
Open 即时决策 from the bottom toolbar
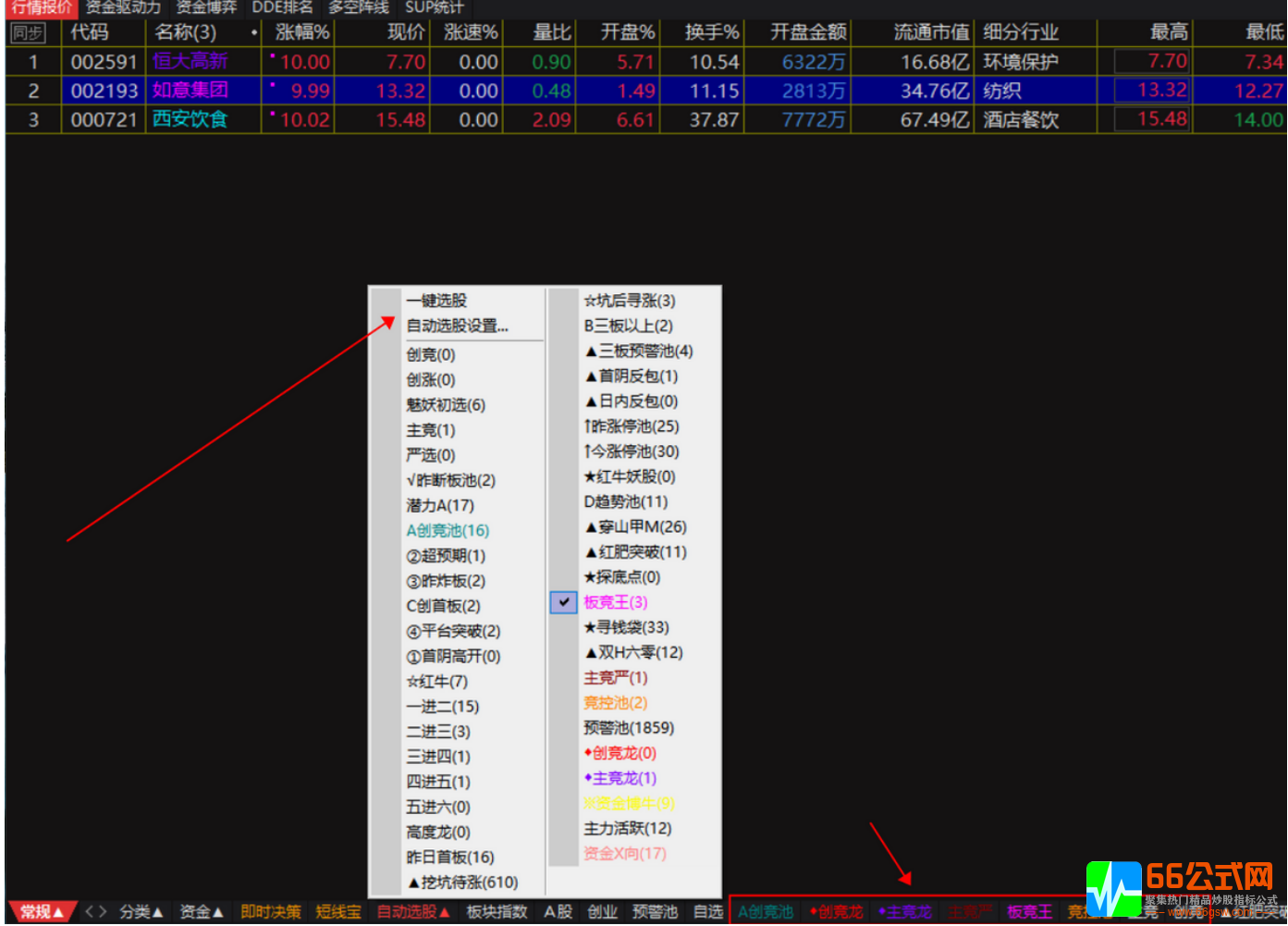(270, 910)
